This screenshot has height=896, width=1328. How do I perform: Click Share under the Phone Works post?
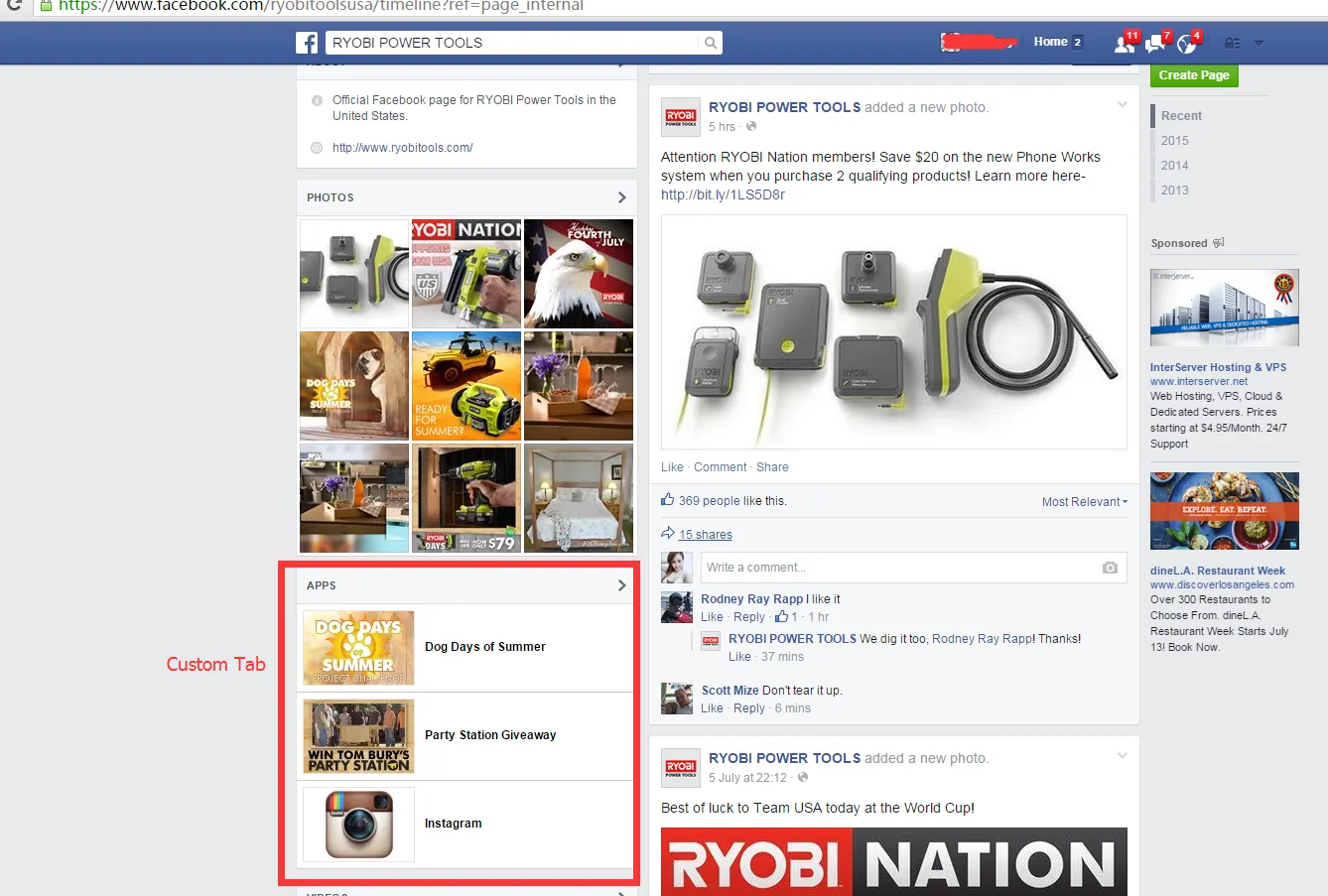(x=772, y=467)
